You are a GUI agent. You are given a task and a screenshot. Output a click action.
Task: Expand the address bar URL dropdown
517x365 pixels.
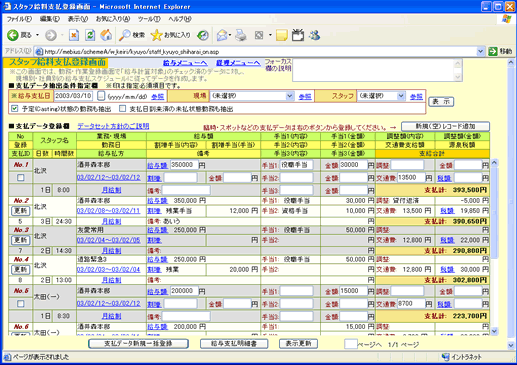[480, 51]
